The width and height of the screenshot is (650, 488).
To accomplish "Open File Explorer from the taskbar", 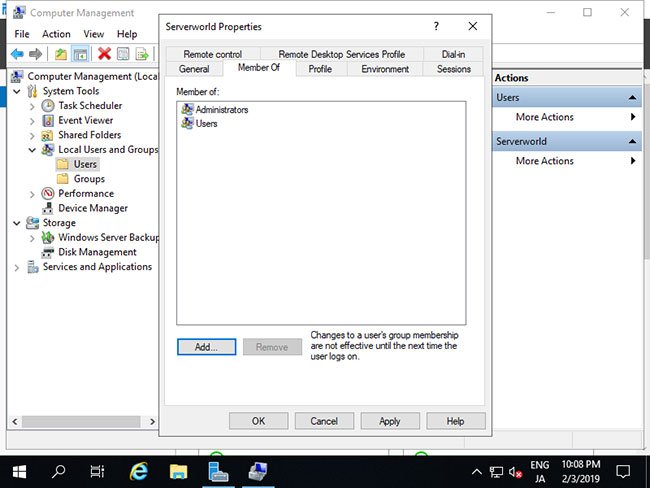I will (x=178, y=472).
